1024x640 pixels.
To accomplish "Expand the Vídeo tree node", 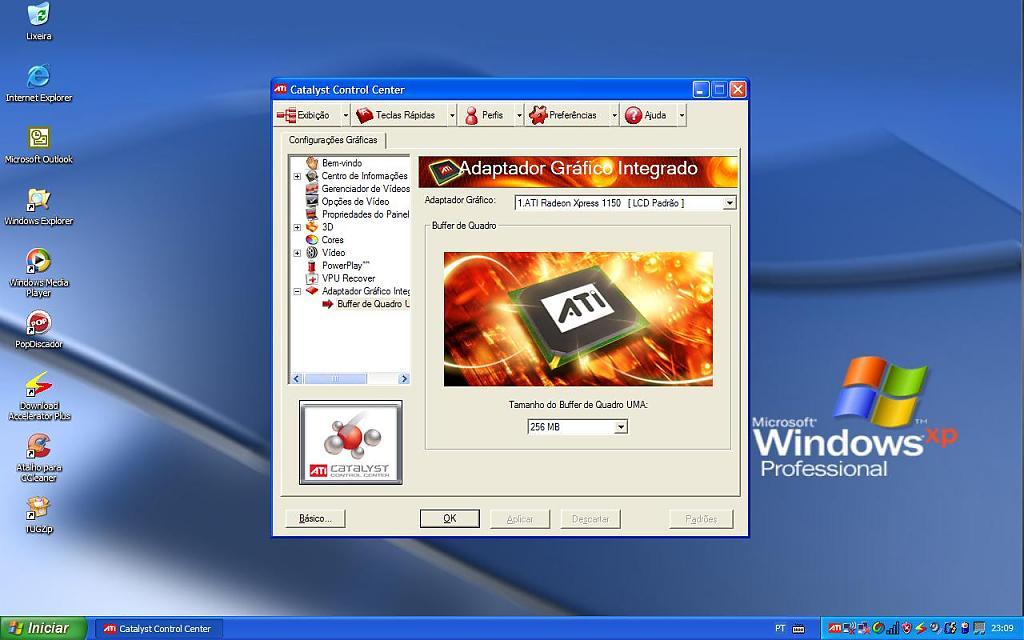I will (297, 253).
